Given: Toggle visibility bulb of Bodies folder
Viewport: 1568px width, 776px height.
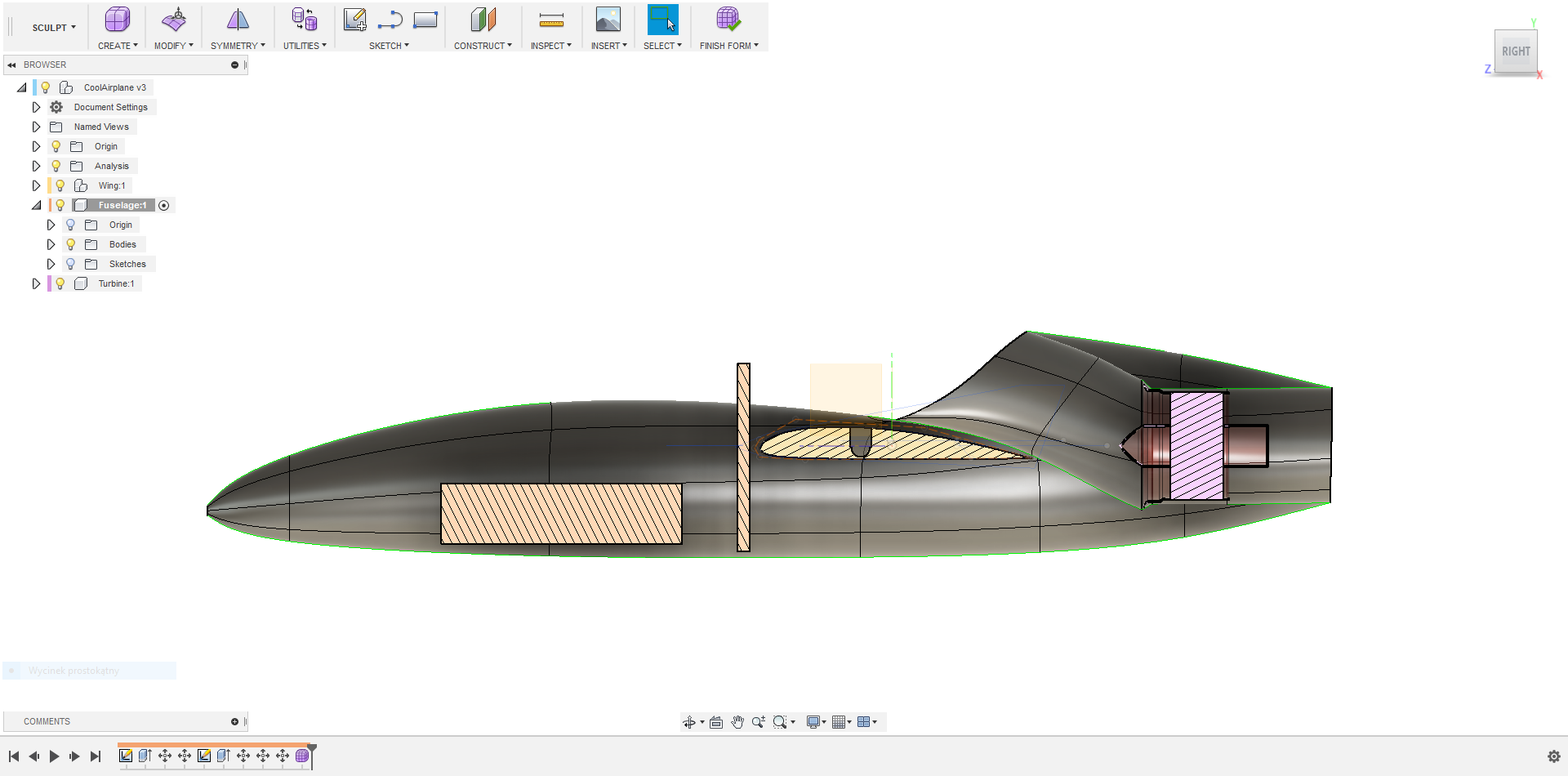Looking at the screenshot, I should (70, 244).
